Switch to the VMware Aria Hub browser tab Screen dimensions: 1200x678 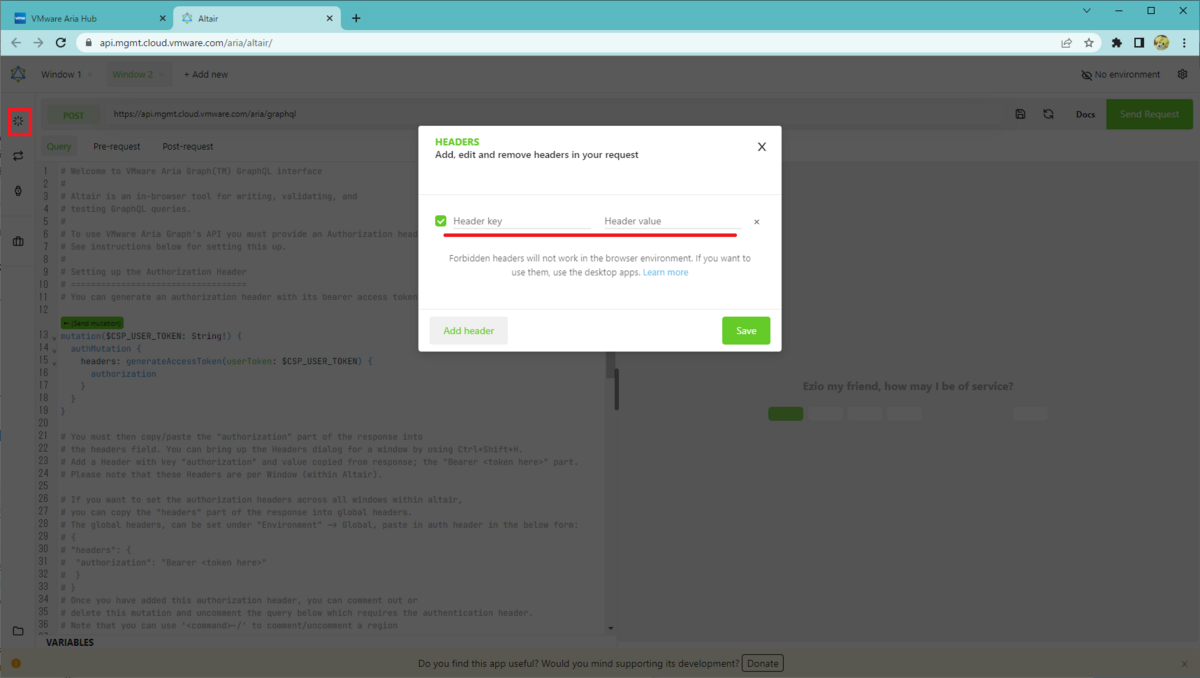pos(87,18)
